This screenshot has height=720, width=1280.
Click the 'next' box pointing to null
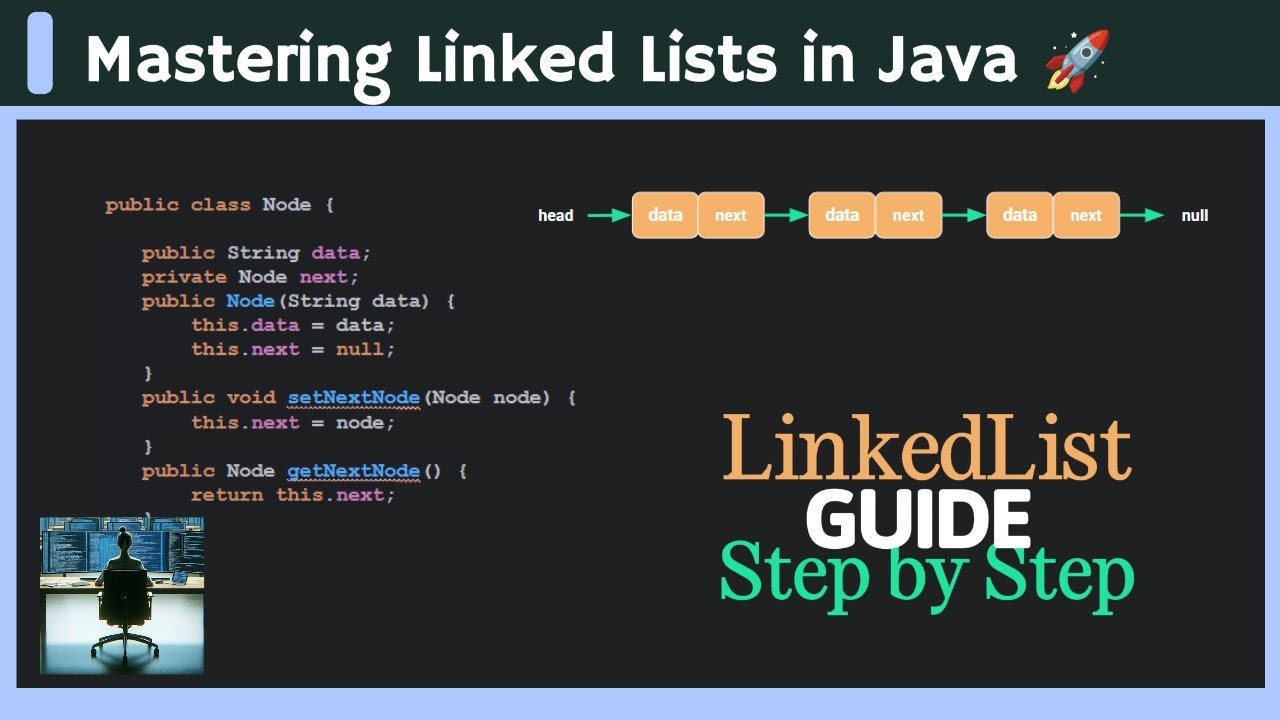[1086, 215]
